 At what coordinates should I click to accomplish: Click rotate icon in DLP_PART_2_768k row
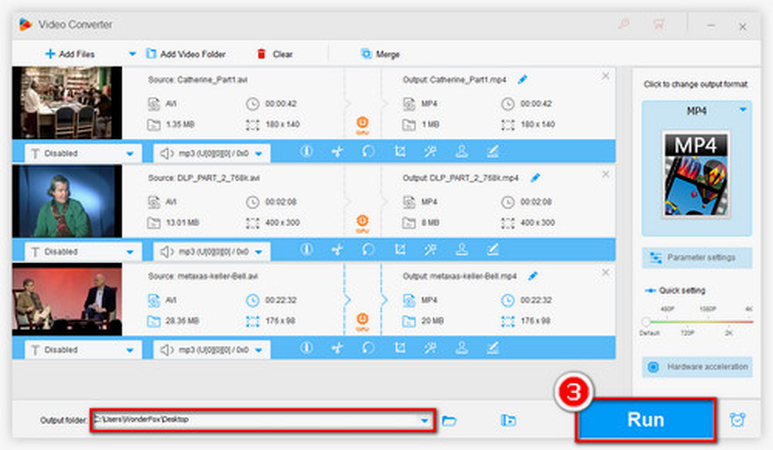tap(368, 249)
